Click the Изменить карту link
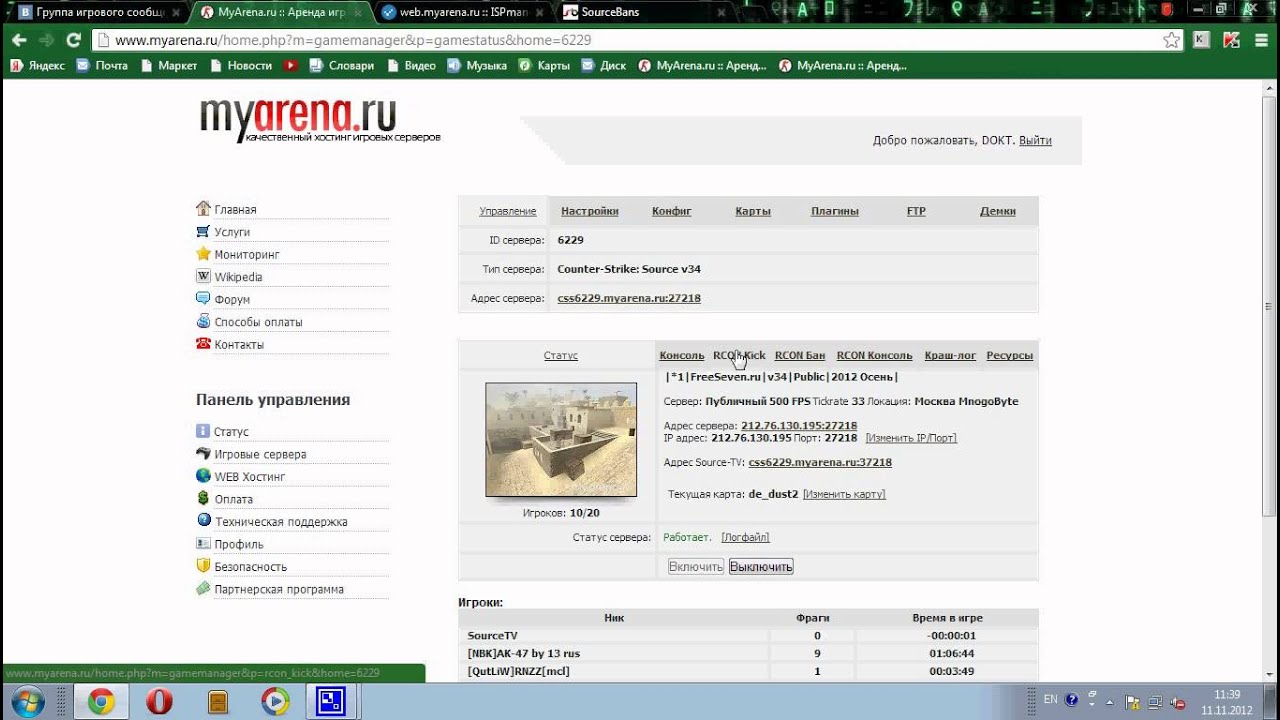The width and height of the screenshot is (1280, 720). coord(844,494)
